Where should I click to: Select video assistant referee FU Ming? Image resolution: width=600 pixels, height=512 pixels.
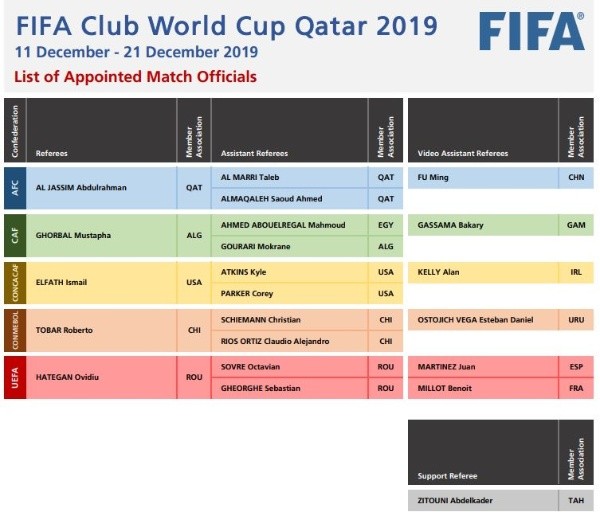433,176
